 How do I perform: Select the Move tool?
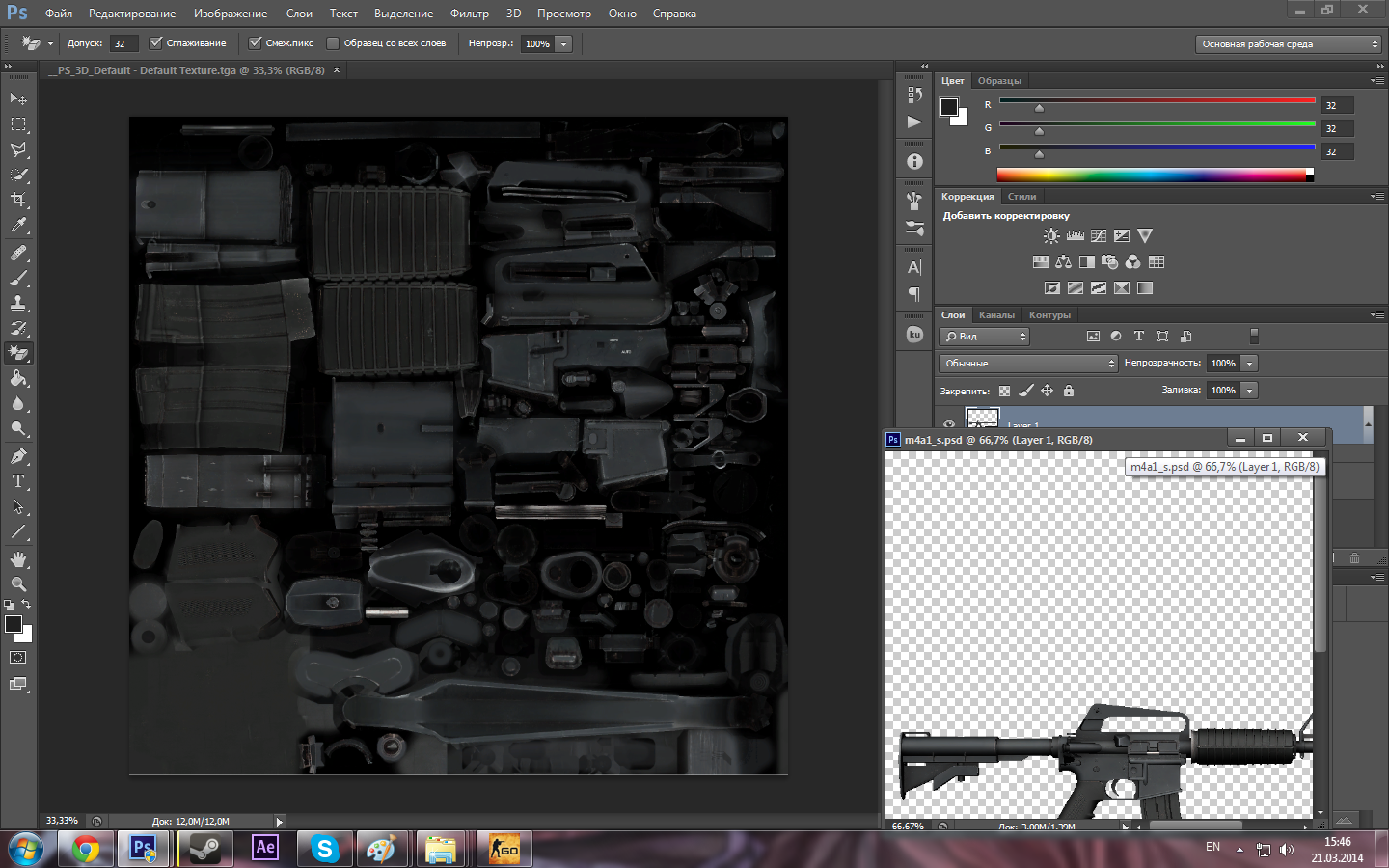point(18,99)
